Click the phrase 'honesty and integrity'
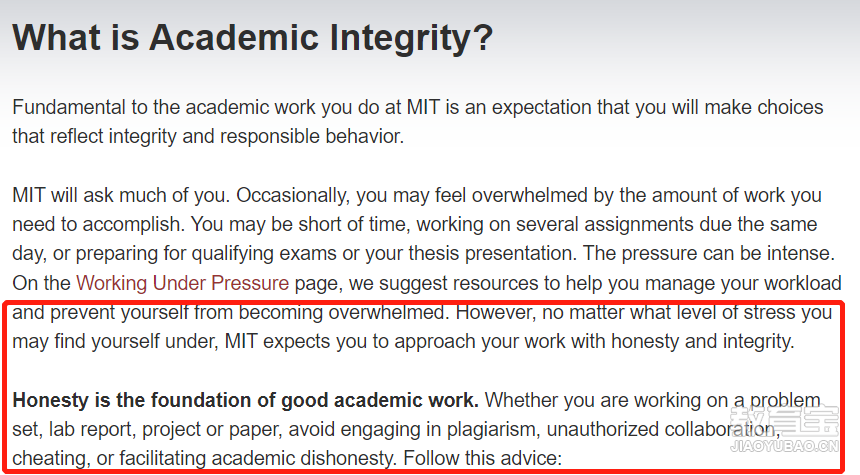The image size is (860, 475). click(703, 341)
